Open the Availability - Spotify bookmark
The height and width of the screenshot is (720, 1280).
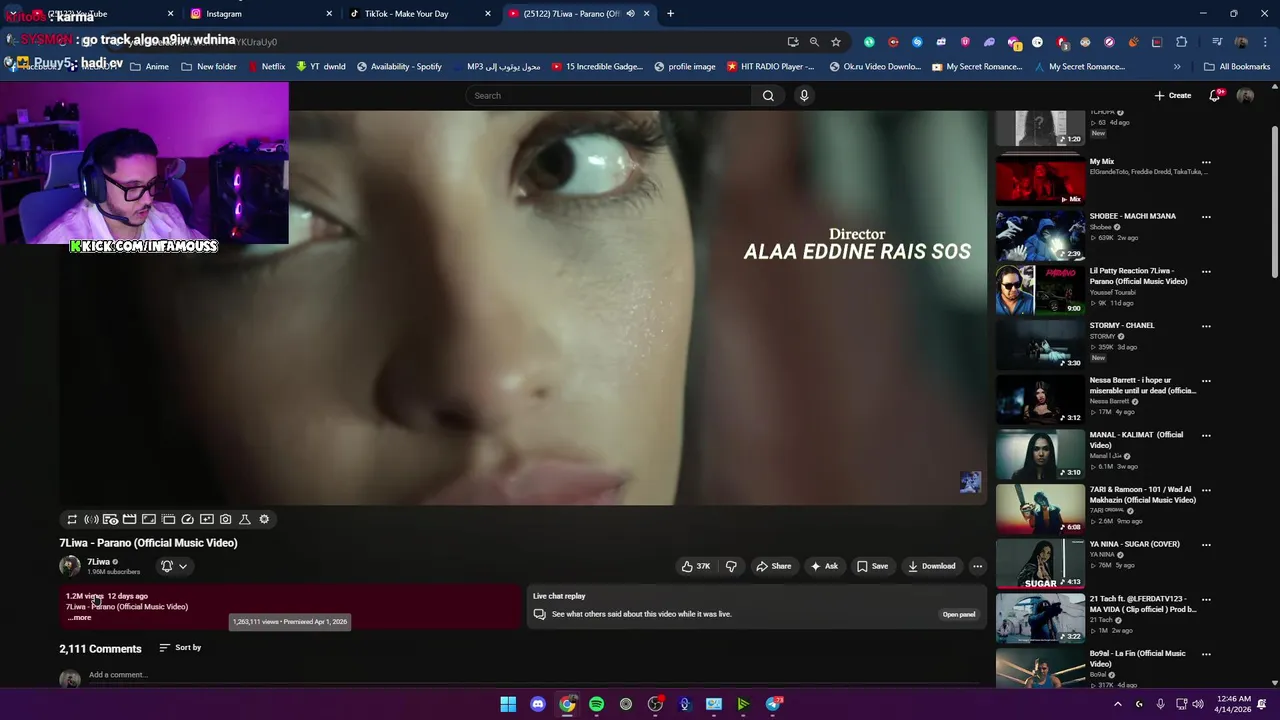click(x=399, y=67)
